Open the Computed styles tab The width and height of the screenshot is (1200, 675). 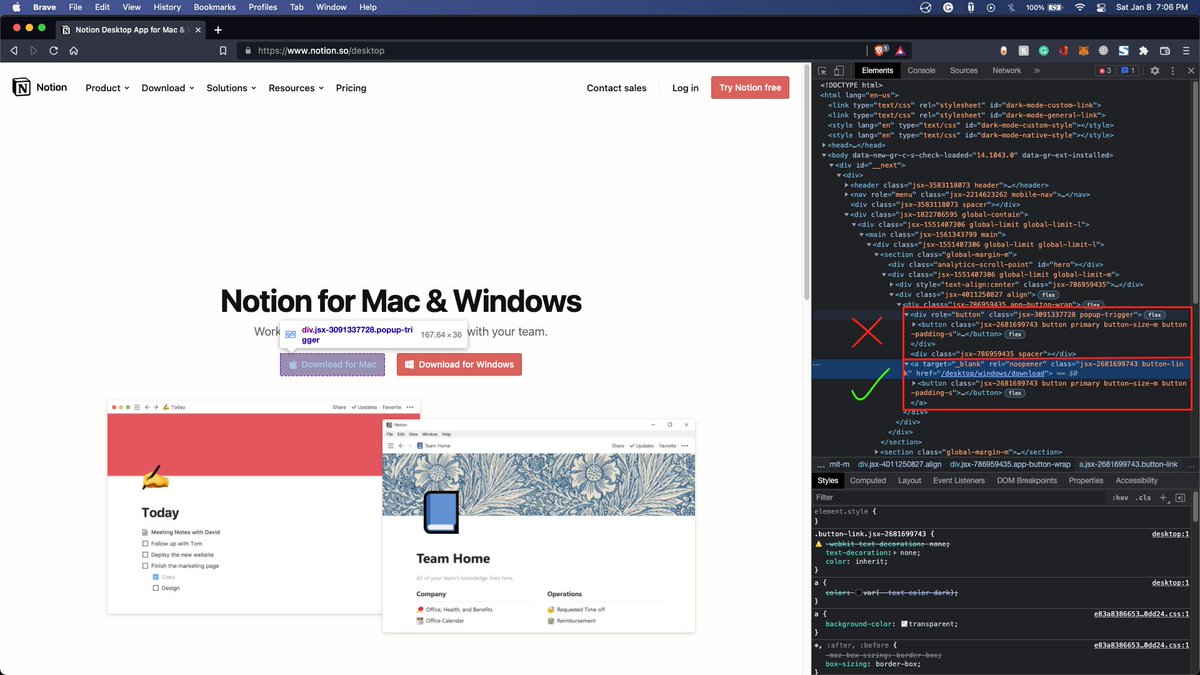tap(868, 481)
